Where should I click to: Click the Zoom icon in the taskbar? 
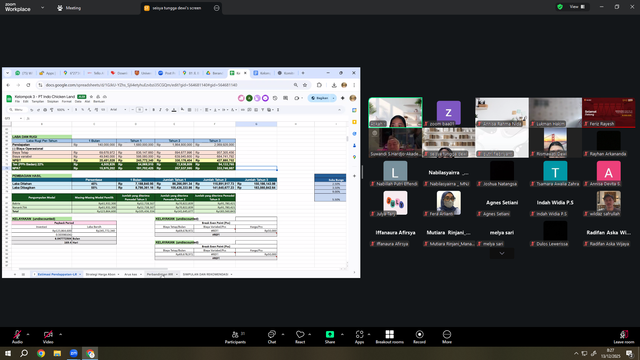73,353
